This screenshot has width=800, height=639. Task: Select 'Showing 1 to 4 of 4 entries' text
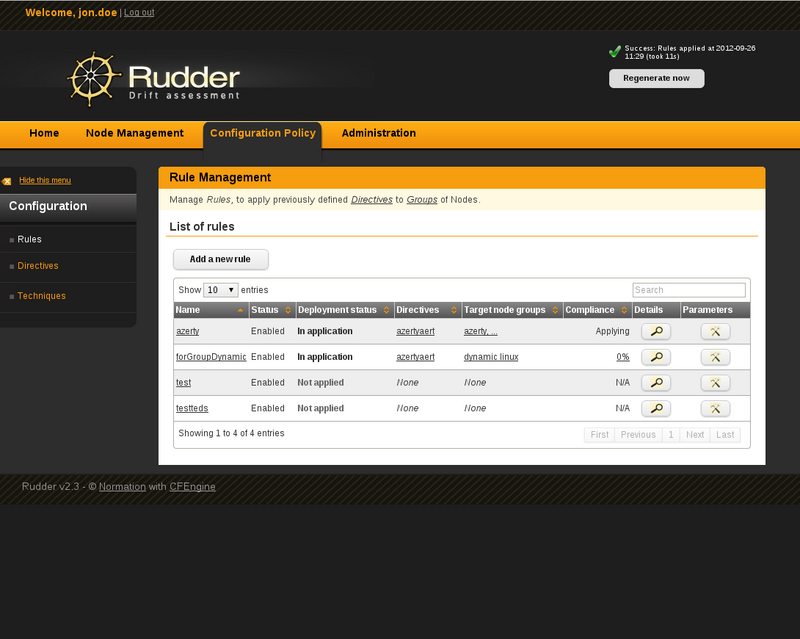tap(231, 433)
